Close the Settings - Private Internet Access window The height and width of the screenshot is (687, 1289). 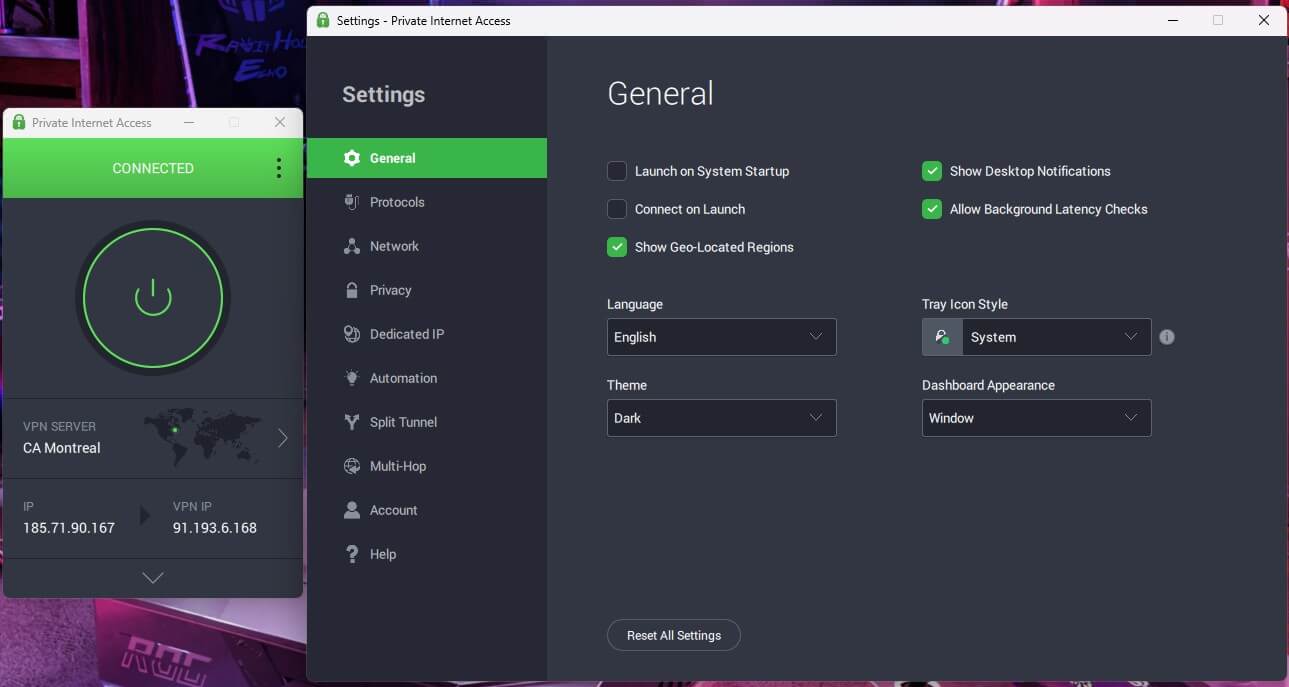[1264, 20]
